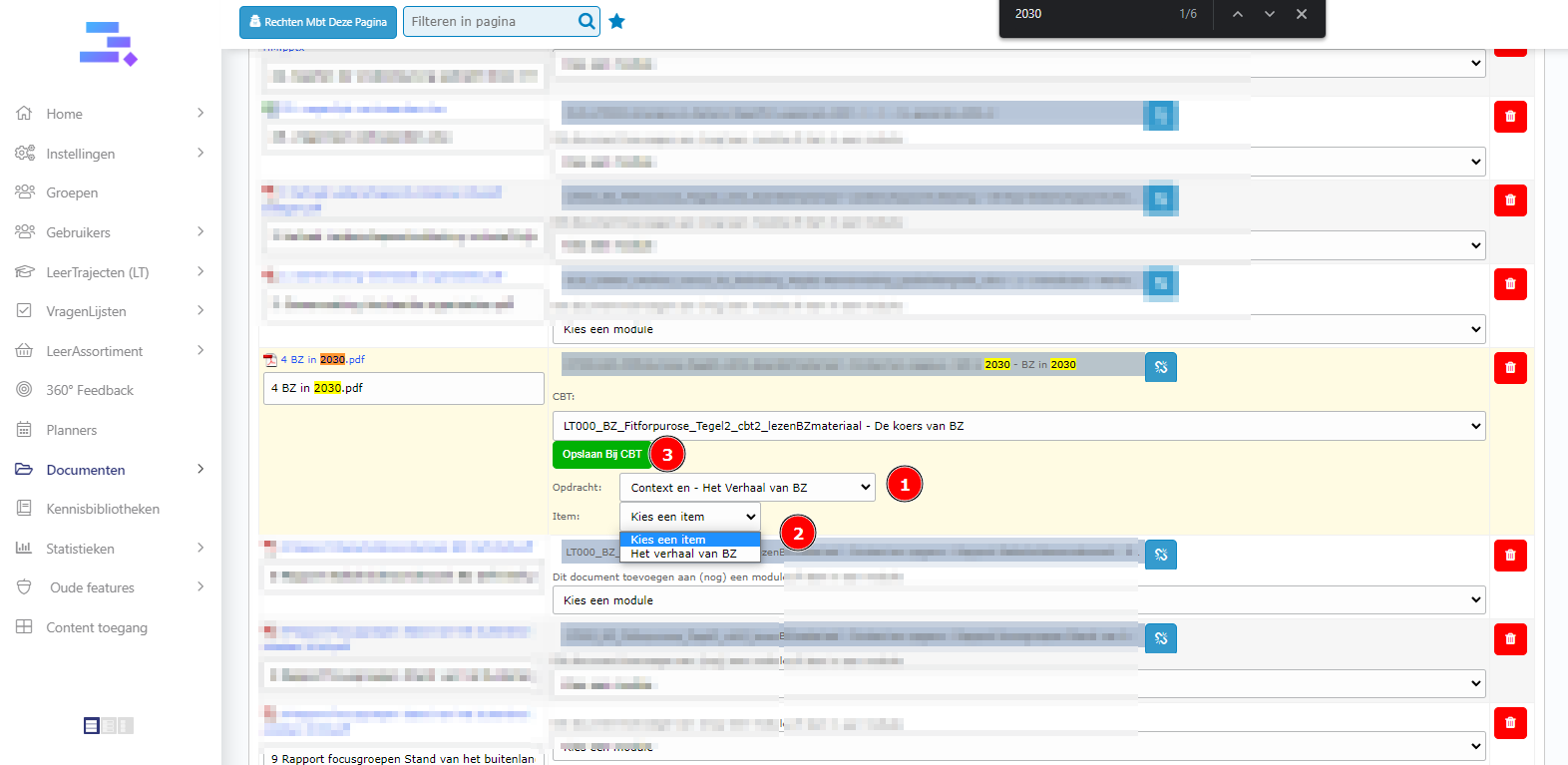Open the CBT module dropdown
Image resolution: width=1568 pixels, height=765 pixels.
coord(1017,426)
